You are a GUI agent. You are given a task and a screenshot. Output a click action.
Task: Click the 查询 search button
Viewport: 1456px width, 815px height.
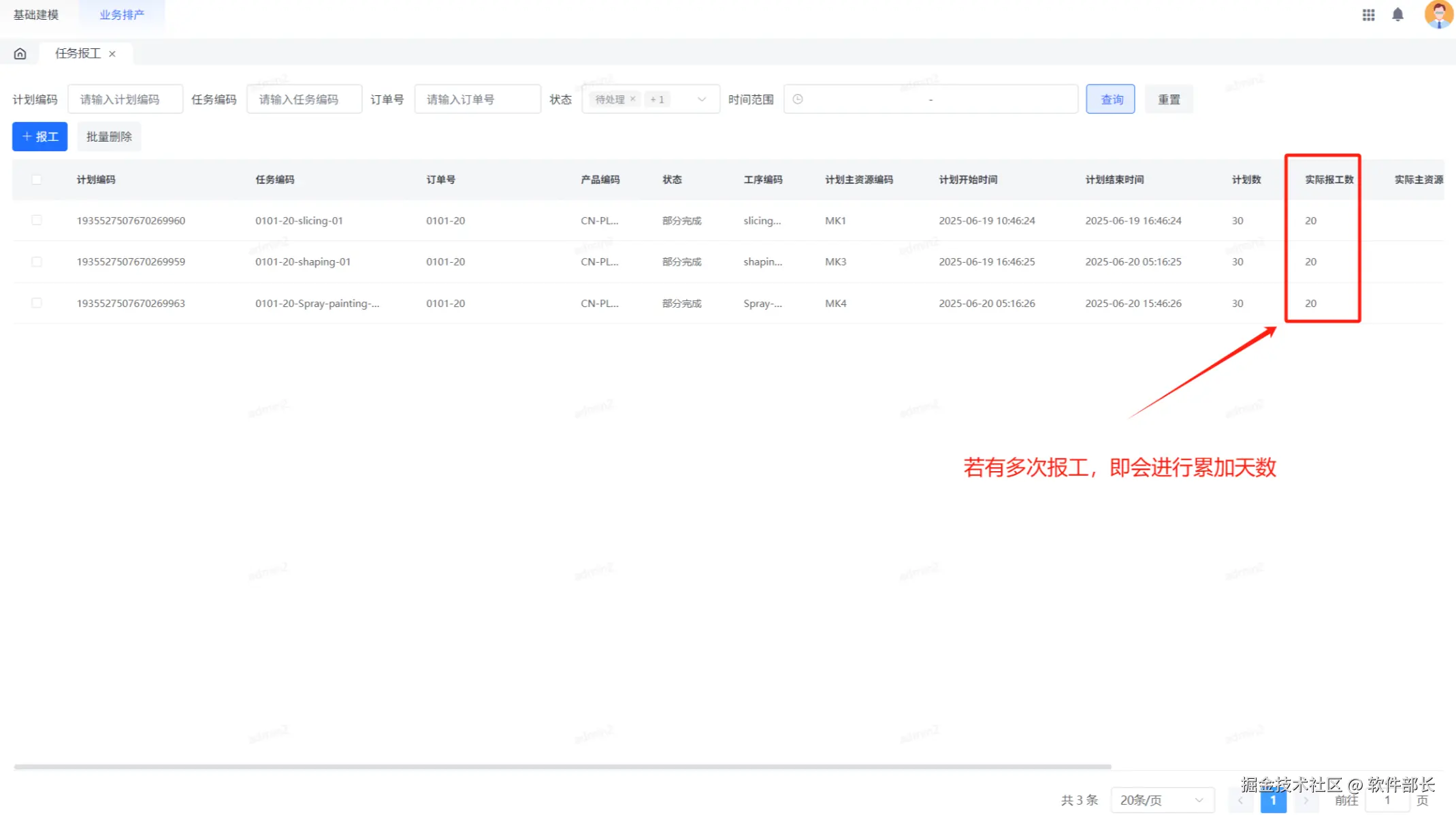(x=1110, y=99)
